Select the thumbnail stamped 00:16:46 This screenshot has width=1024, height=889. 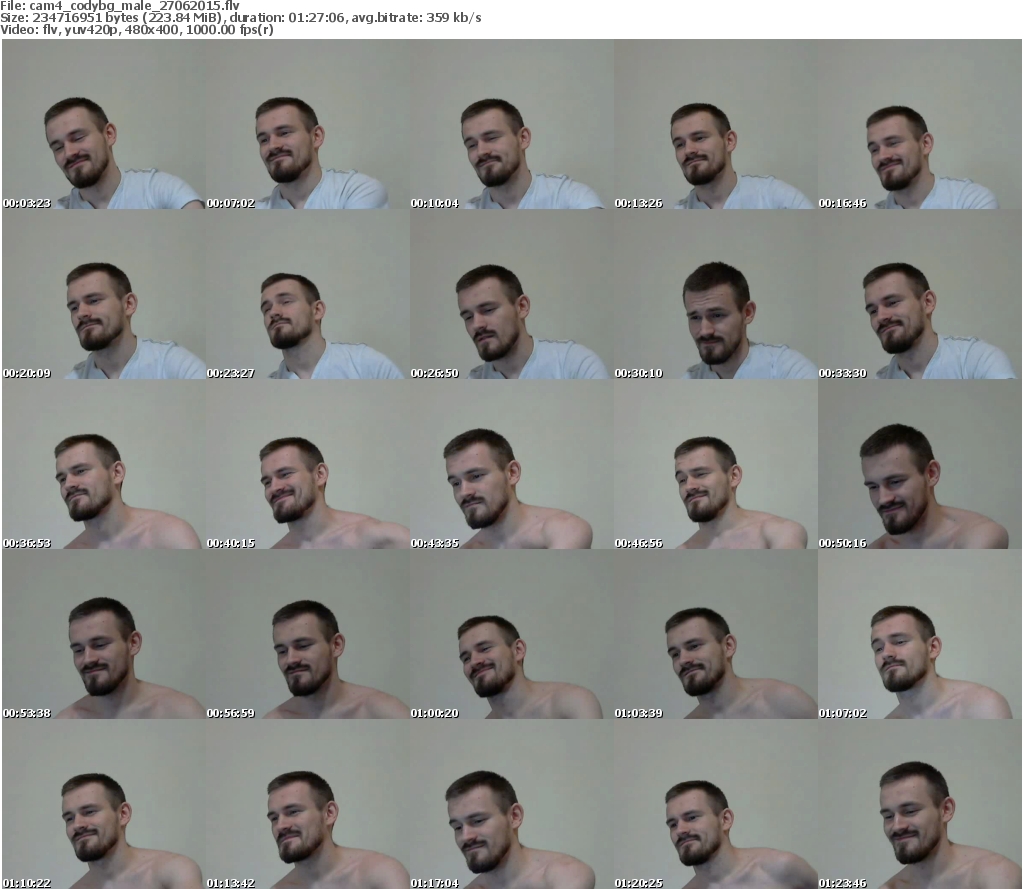click(x=920, y=124)
